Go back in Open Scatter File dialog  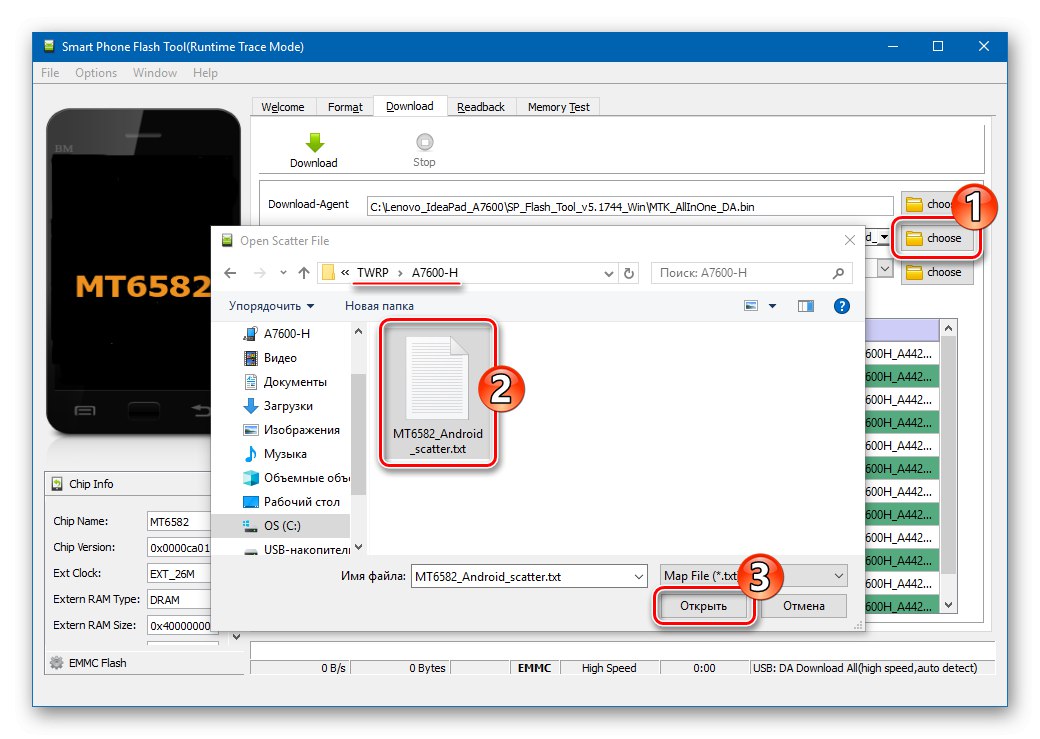pyautogui.click(x=230, y=273)
